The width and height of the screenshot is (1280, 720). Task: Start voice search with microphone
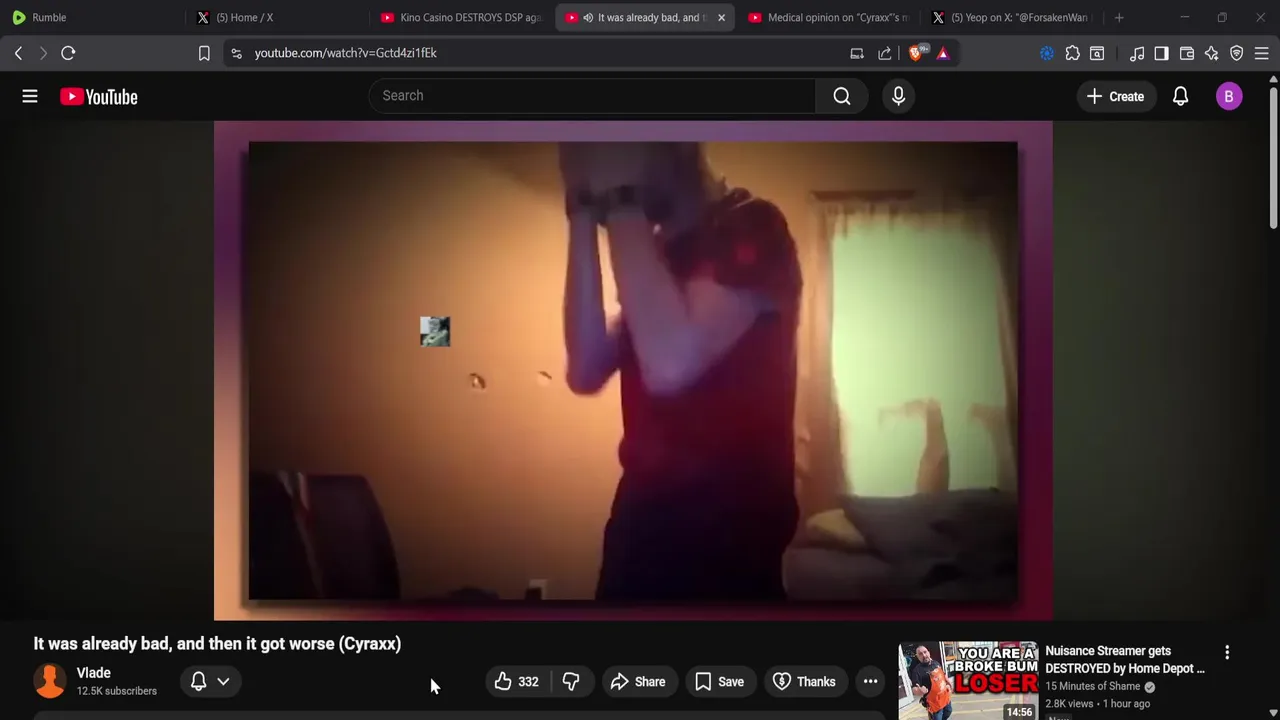click(x=898, y=96)
